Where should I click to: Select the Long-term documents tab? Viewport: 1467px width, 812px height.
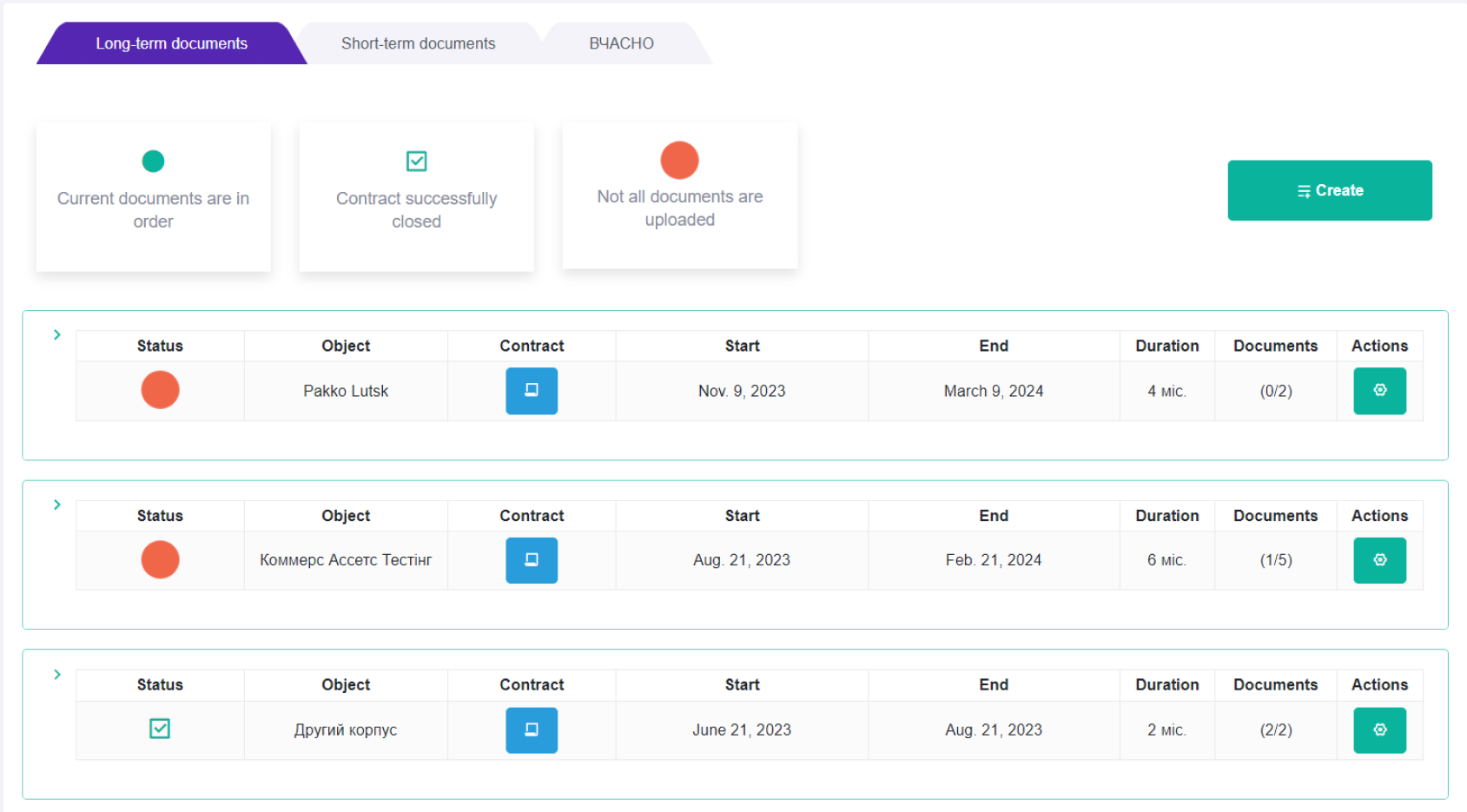click(171, 43)
